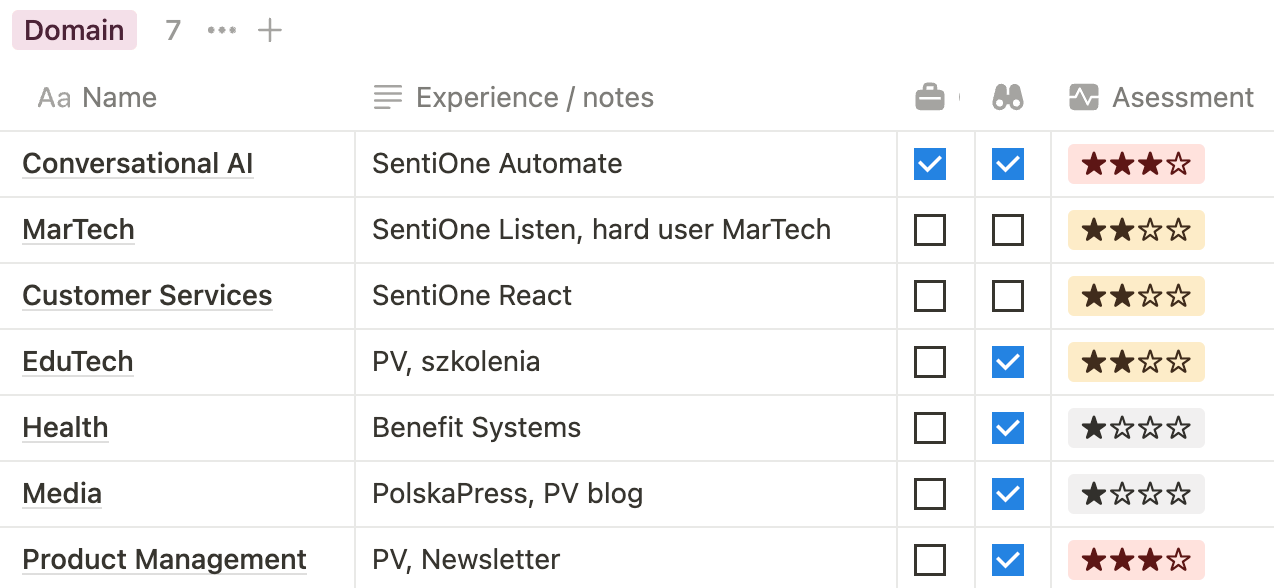Viewport: 1274px width, 588px height.
Task: Edit the PolskaPress, PV blog notes cell
Action: pyautogui.click(x=507, y=494)
